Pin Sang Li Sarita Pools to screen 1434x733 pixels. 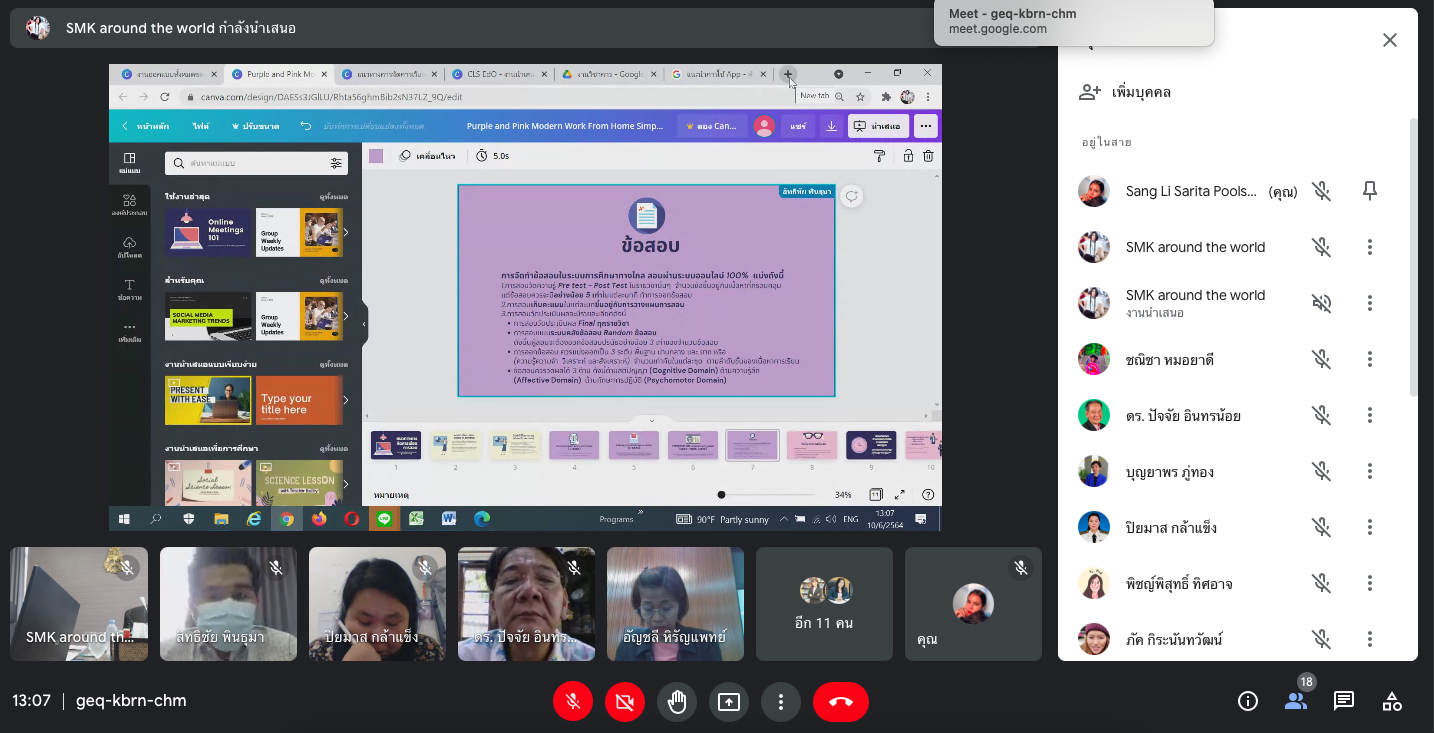1370,191
